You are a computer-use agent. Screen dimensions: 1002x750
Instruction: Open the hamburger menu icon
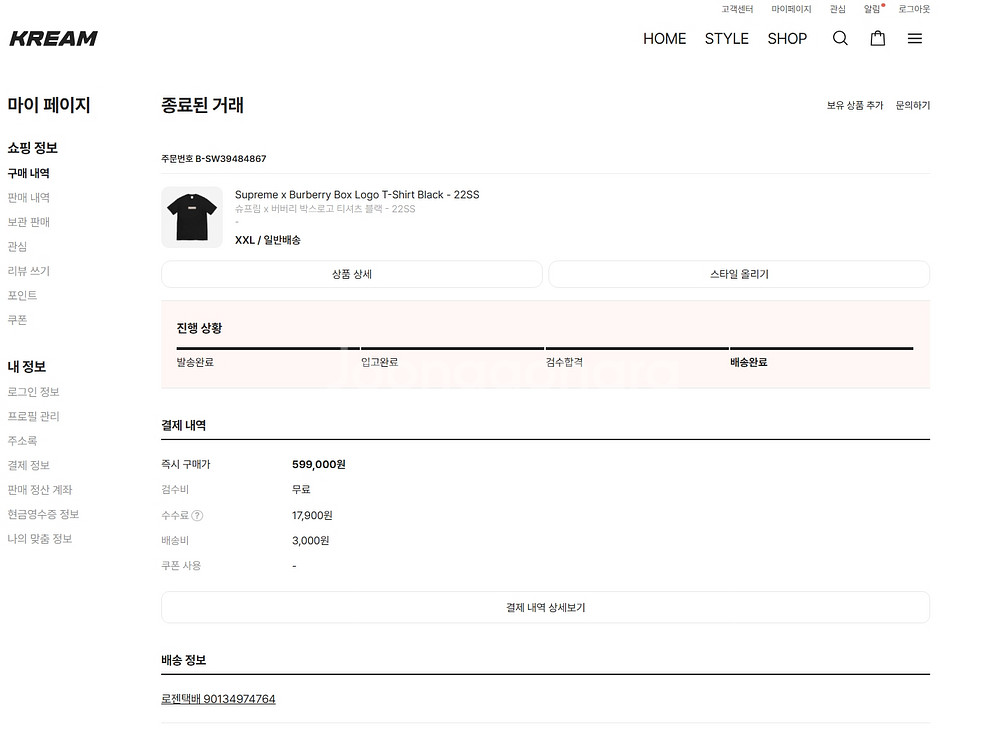914,39
